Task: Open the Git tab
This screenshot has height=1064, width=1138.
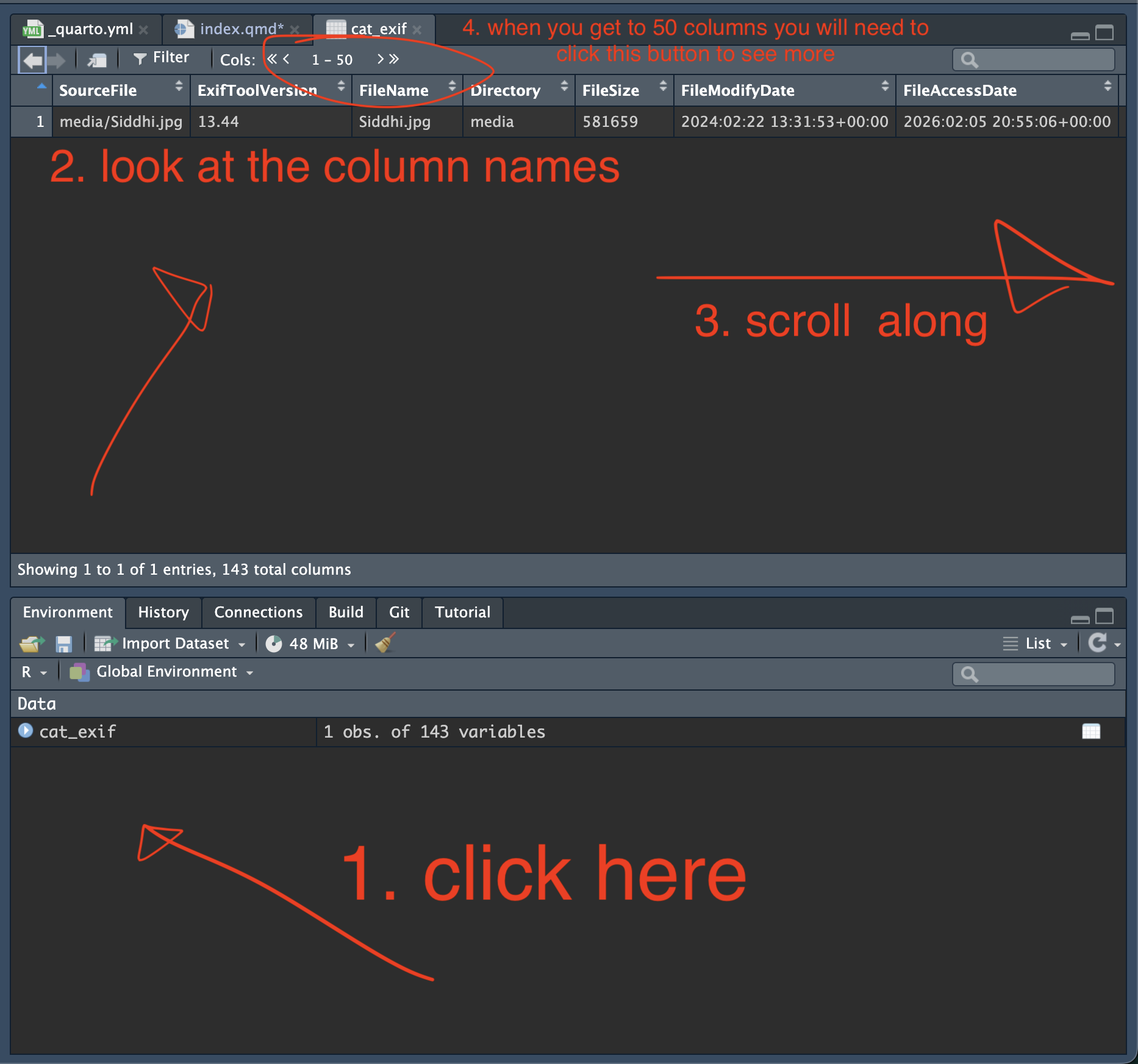Action: [399, 612]
